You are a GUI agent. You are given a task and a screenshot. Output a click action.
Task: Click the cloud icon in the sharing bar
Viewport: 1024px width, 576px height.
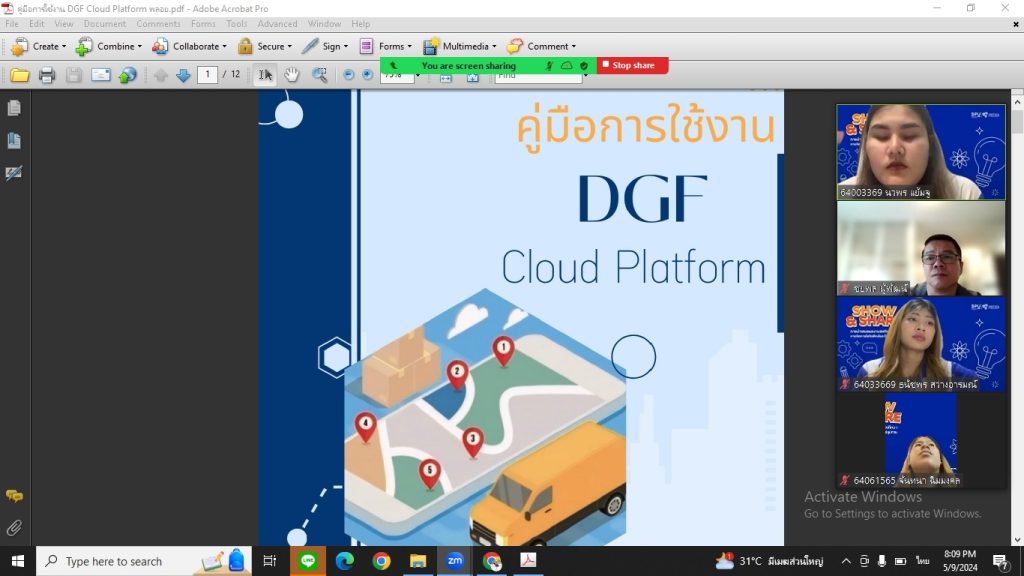[567, 65]
